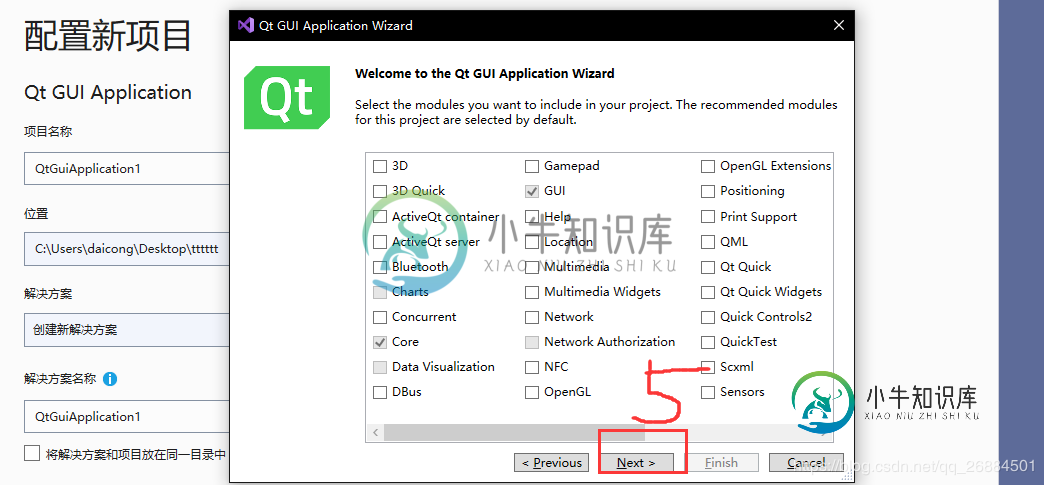
Task: Enable the 3D module checkbox
Action: pos(380,166)
